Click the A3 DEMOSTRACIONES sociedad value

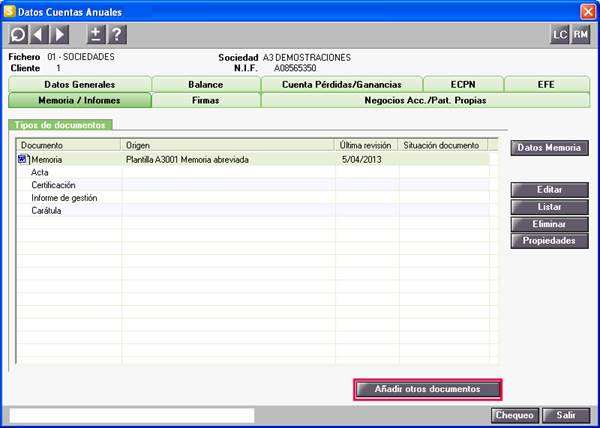click(307, 58)
